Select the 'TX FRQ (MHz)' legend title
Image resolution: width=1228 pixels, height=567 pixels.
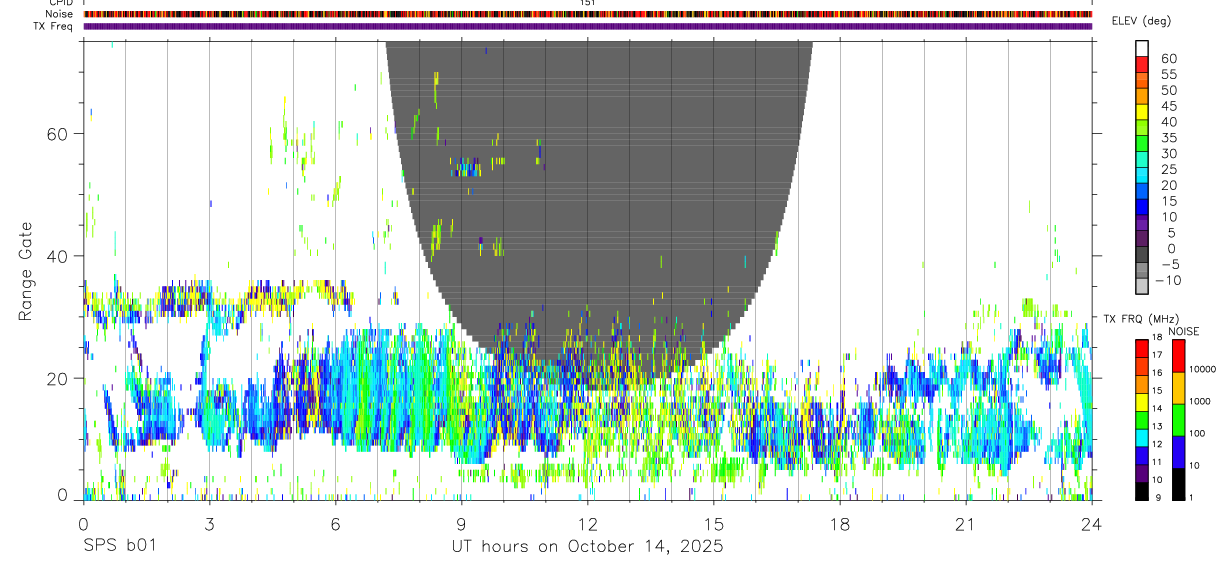1140,319
